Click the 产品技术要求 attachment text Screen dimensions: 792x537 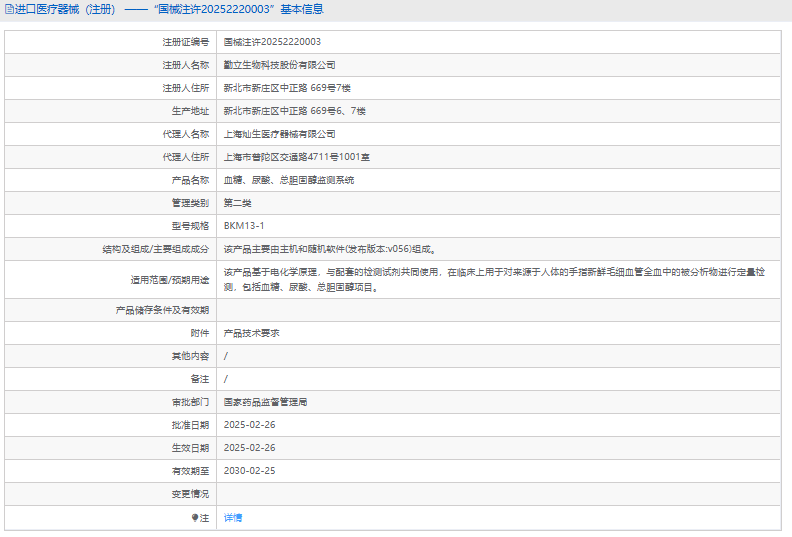pos(251,333)
